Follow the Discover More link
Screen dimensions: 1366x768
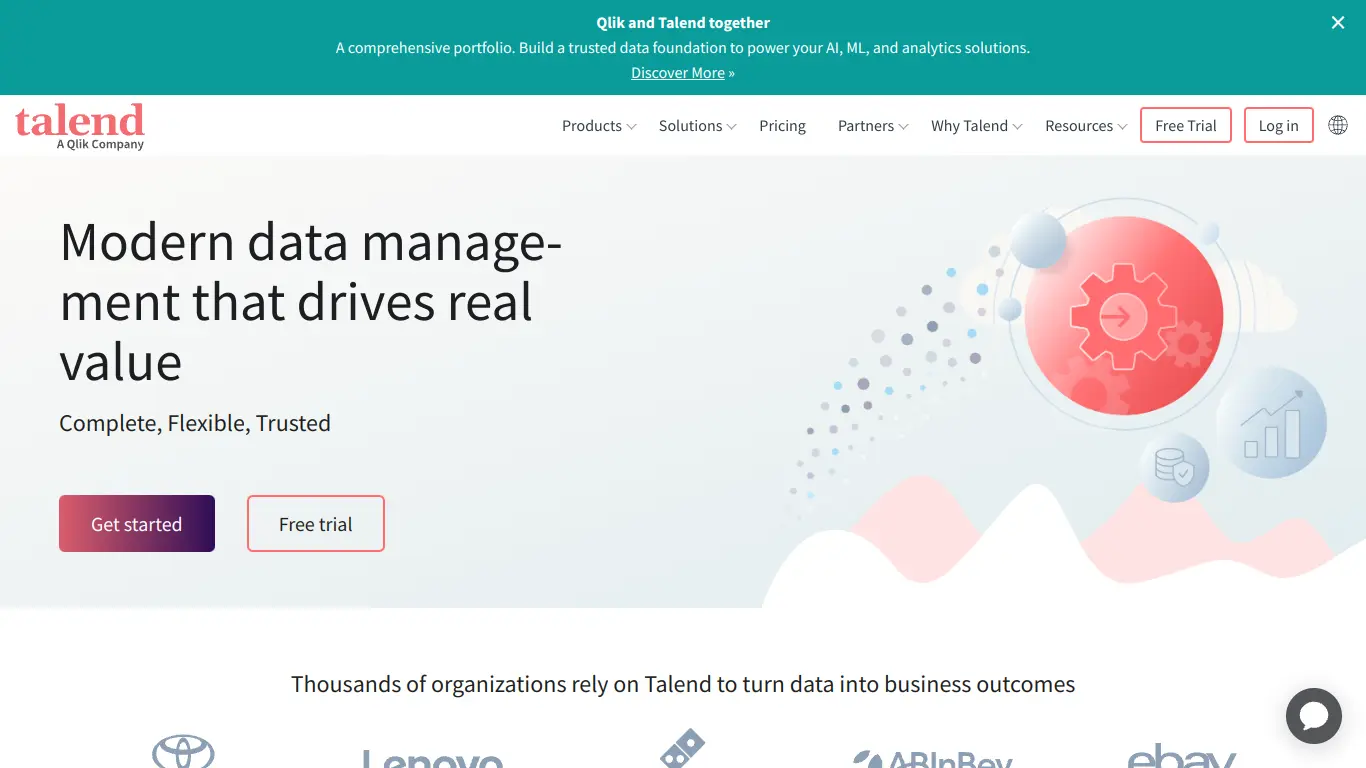(x=678, y=73)
